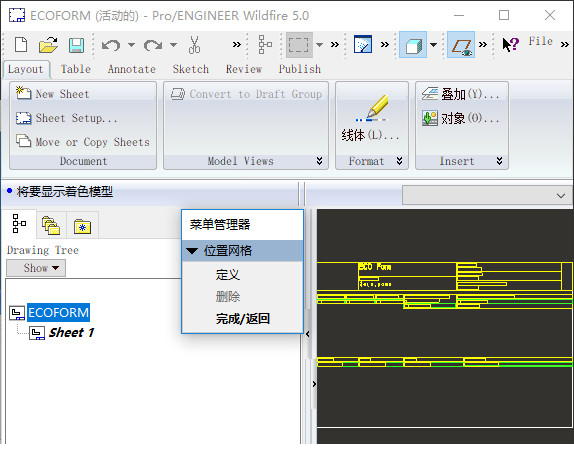Save the drawing with floppy disk icon
Screen dimensions: 574x461
click(77, 45)
